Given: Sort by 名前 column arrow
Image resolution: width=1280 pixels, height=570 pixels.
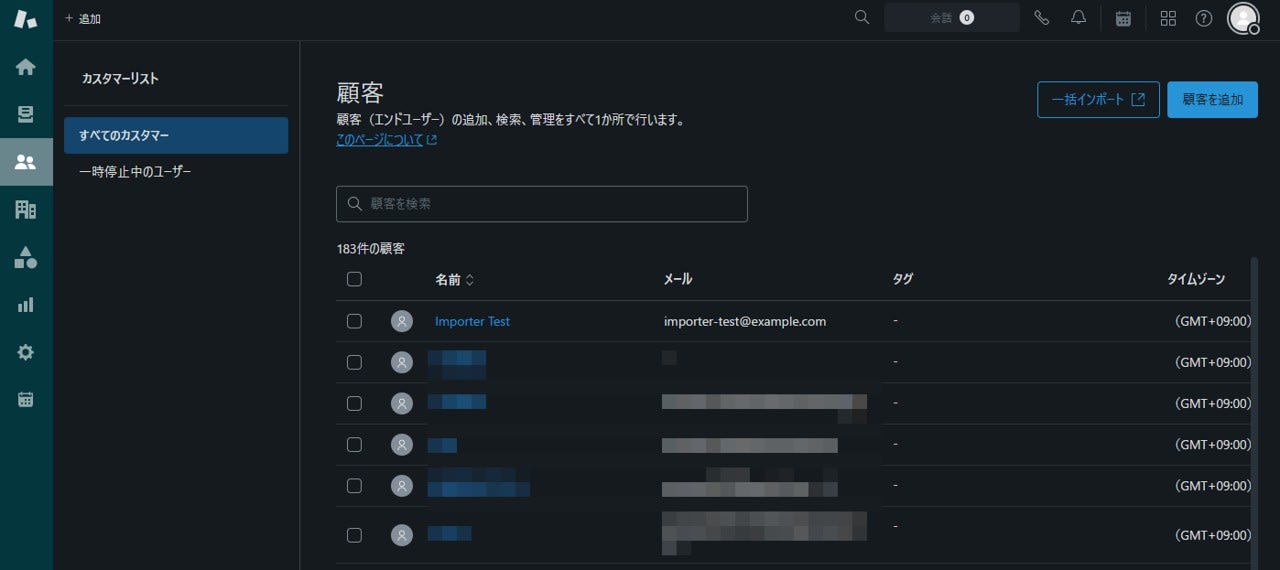Looking at the screenshot, I should click(x=470, y=280).
